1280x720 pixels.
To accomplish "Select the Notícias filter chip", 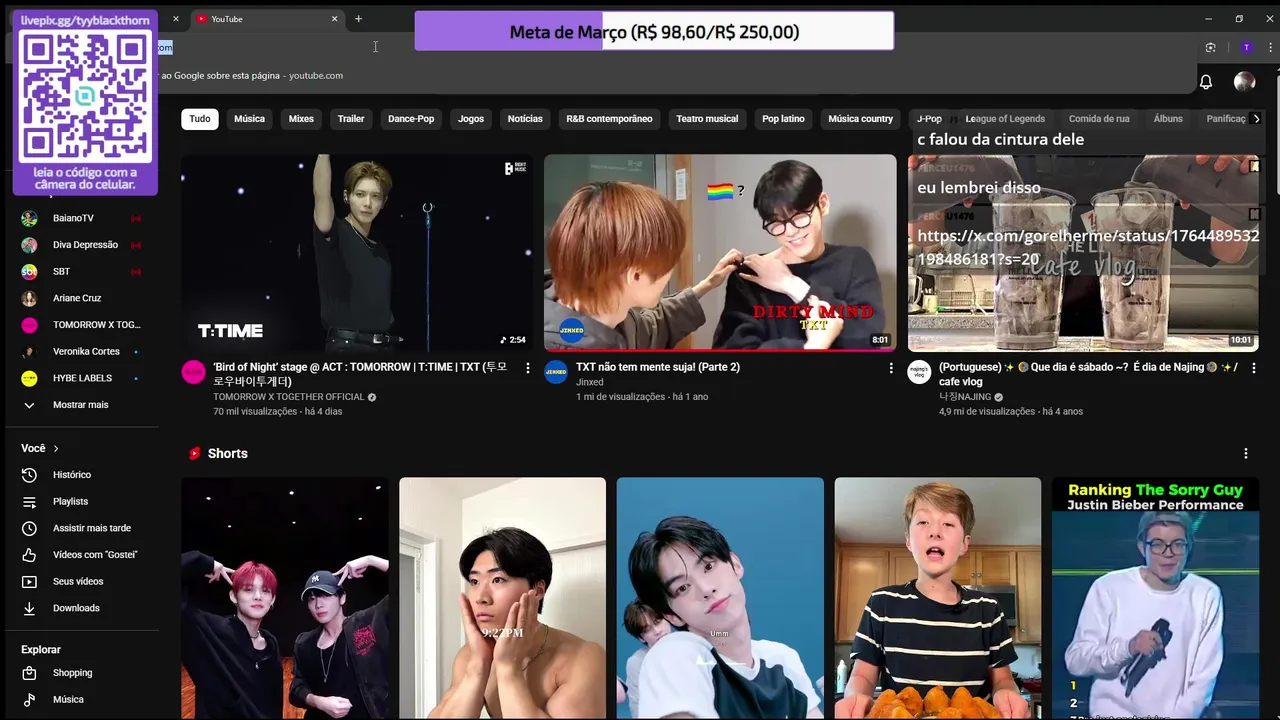I will click(525, 119).
